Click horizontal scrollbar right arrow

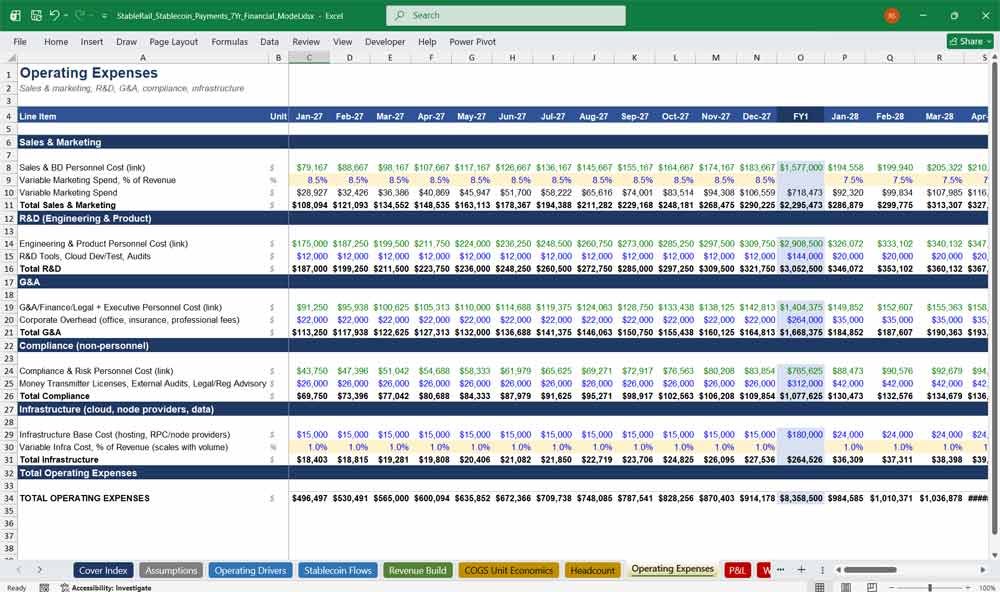pos(983,570)
